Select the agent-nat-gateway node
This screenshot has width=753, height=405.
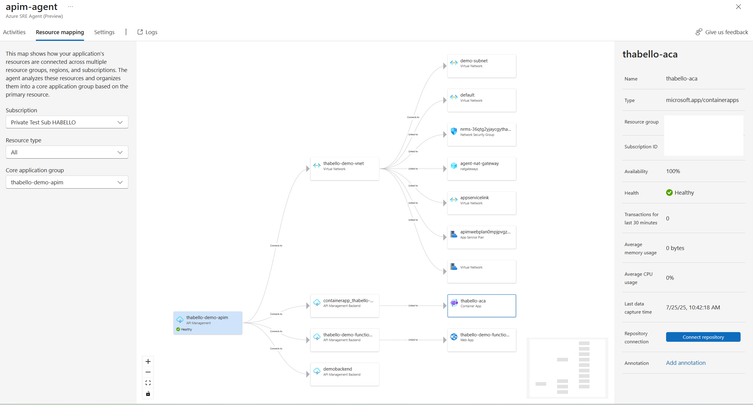(x=482, y=169)
